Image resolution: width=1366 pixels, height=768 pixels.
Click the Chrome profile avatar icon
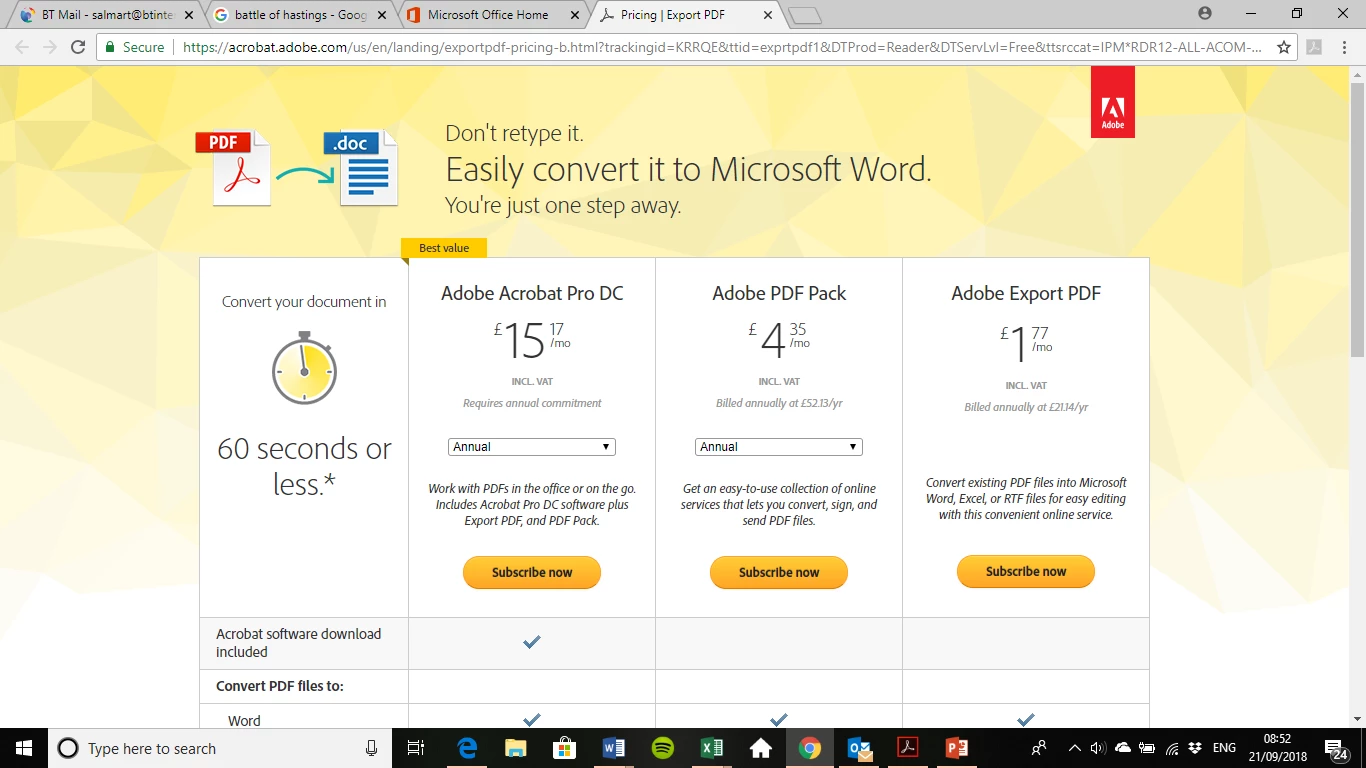click(x=1205, y=13)
